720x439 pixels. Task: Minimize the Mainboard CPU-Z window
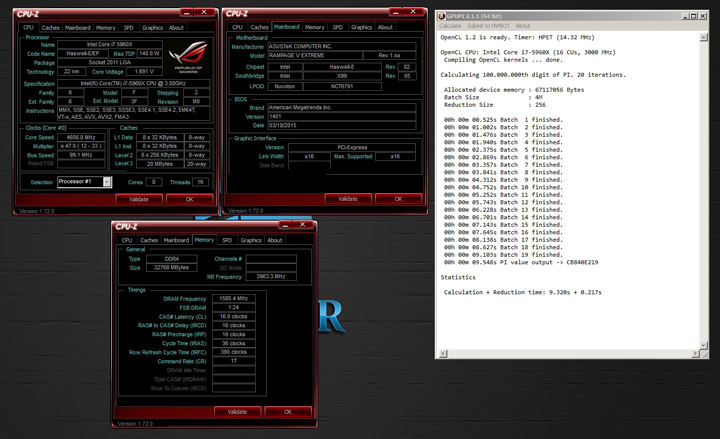pos(396,12)
